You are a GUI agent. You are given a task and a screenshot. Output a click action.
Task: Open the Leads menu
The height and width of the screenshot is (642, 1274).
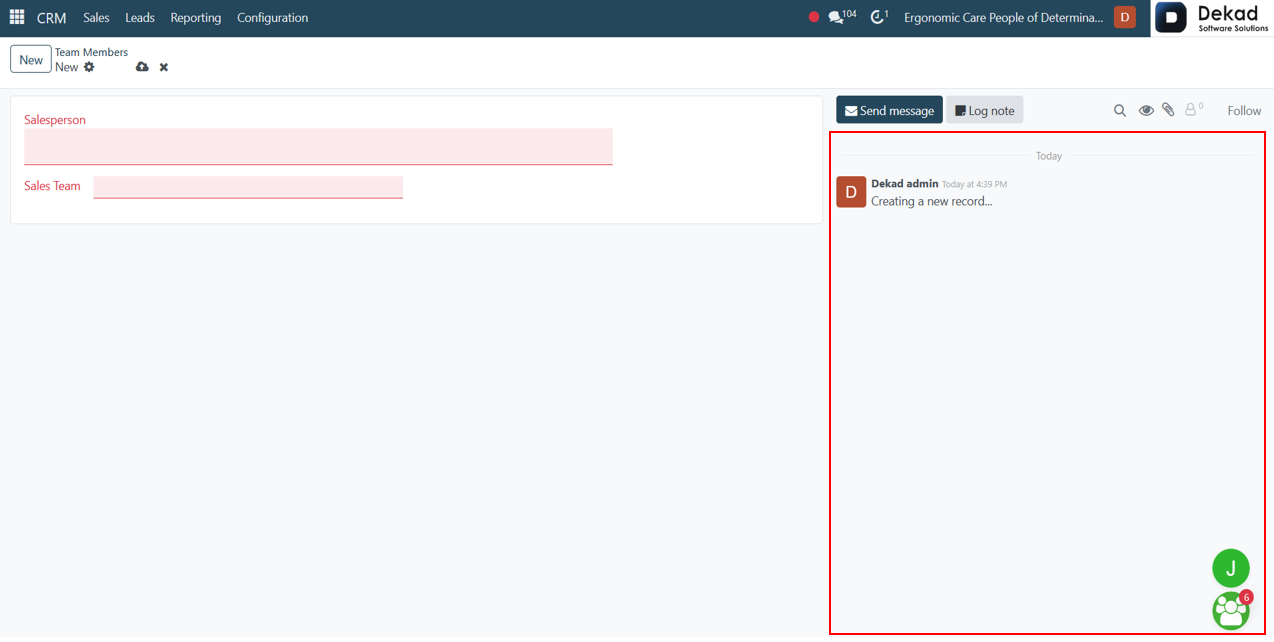140,18
